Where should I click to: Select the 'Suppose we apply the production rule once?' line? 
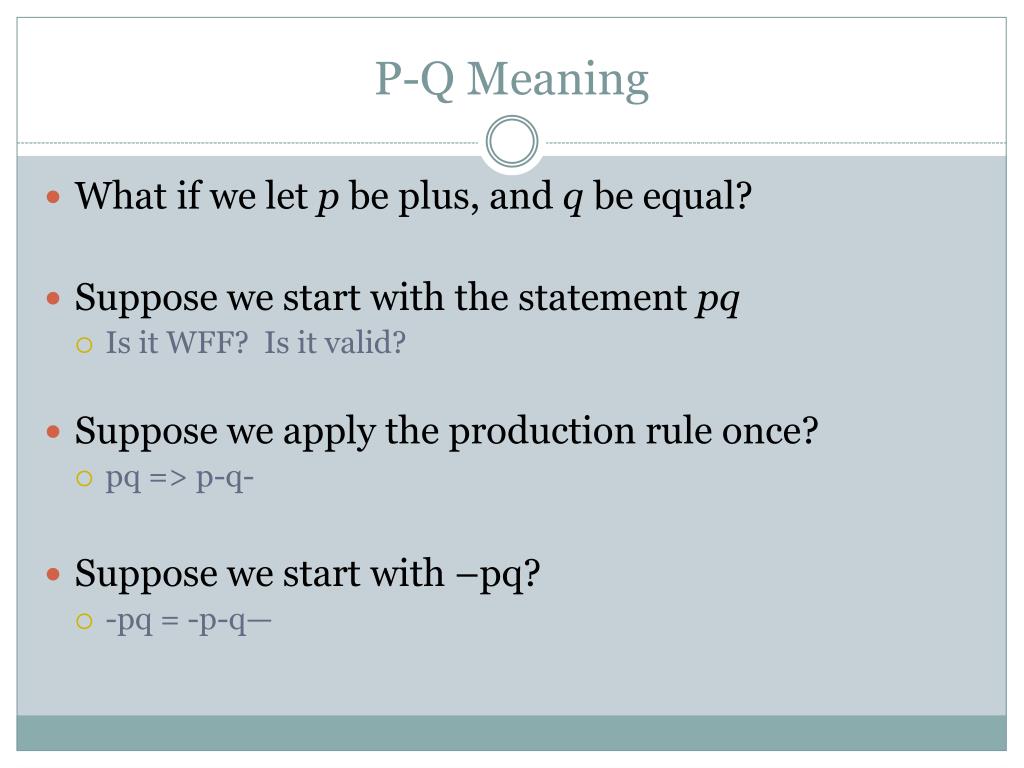click(x=447, y=431)
